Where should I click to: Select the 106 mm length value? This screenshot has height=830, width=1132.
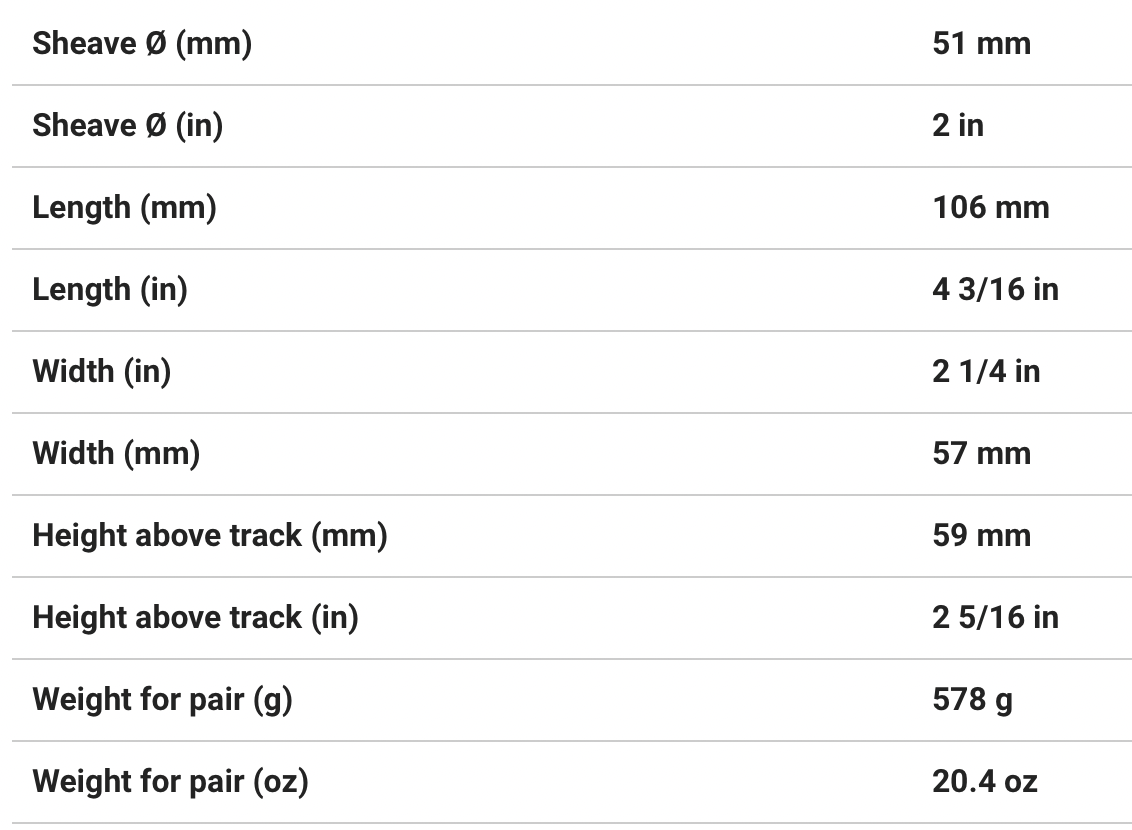991,208
